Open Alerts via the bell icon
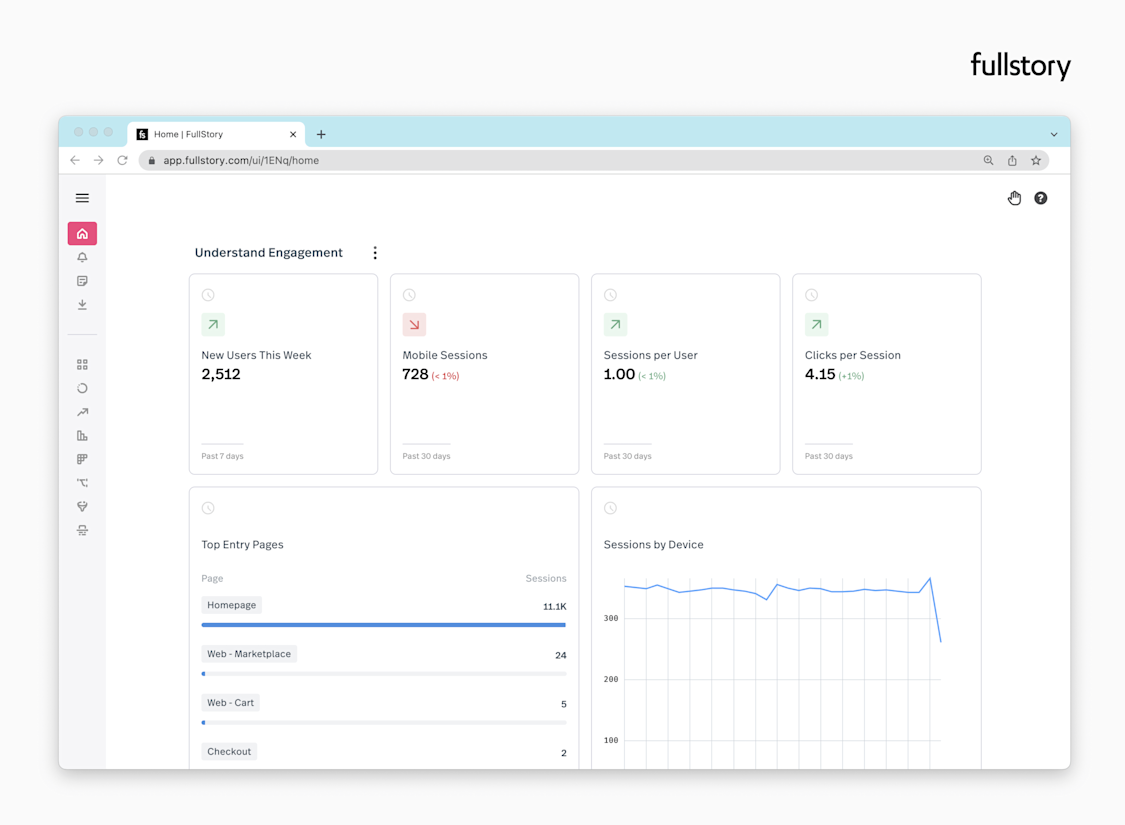1125x825 pixels. pyautogui.click(x=82, y=257)
